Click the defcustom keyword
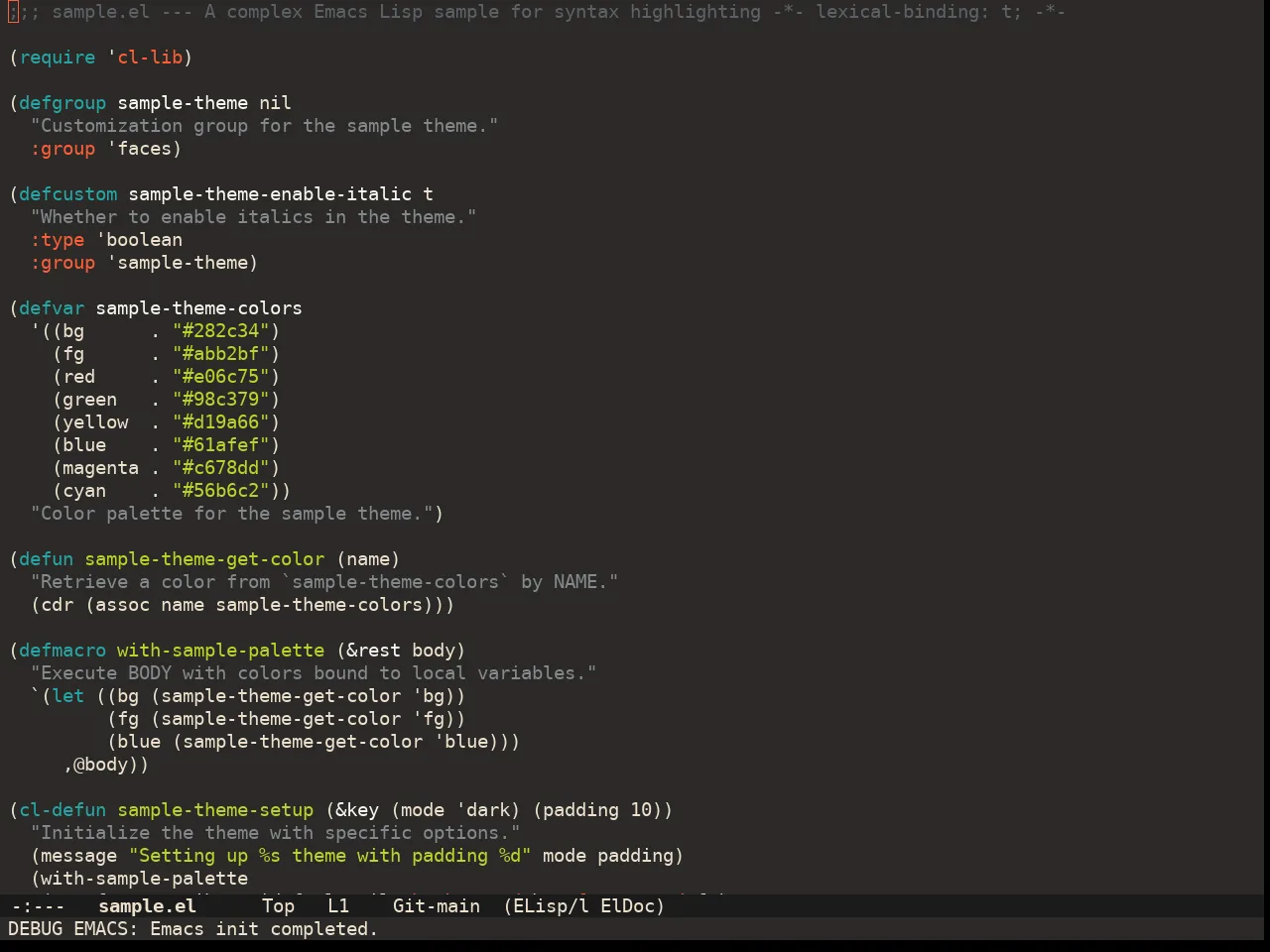The width and height of the screenshot is (1270, 952). point(68,194)
